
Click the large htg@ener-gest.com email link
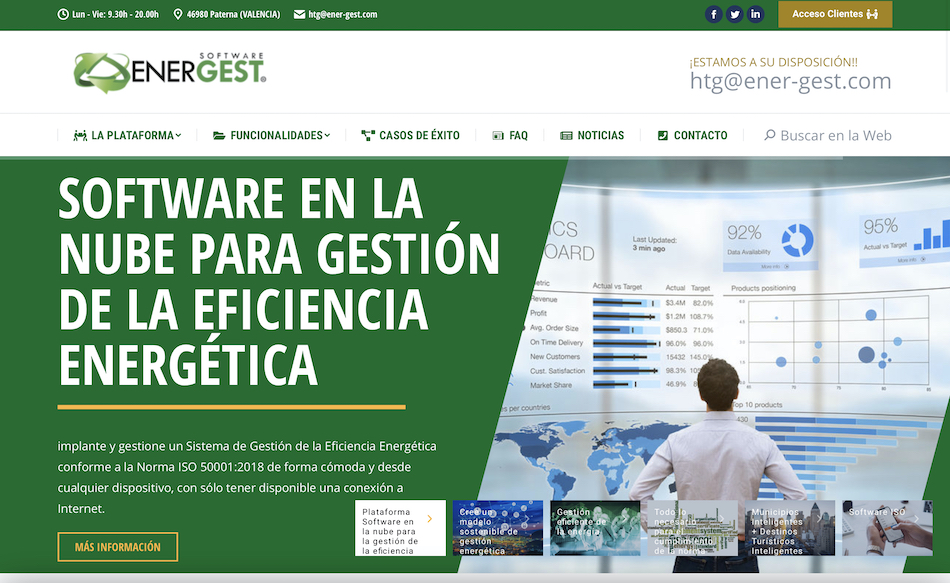(x=790, y=81)
